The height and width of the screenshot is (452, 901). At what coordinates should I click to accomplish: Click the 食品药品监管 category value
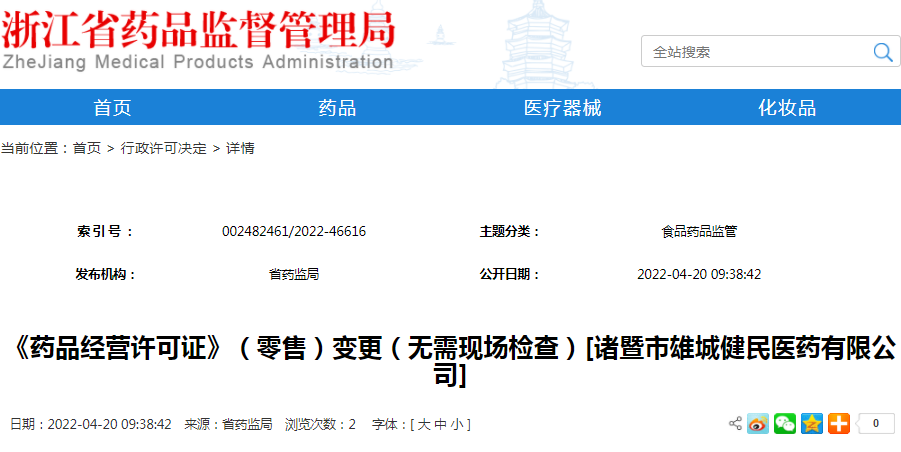(699, 231)
